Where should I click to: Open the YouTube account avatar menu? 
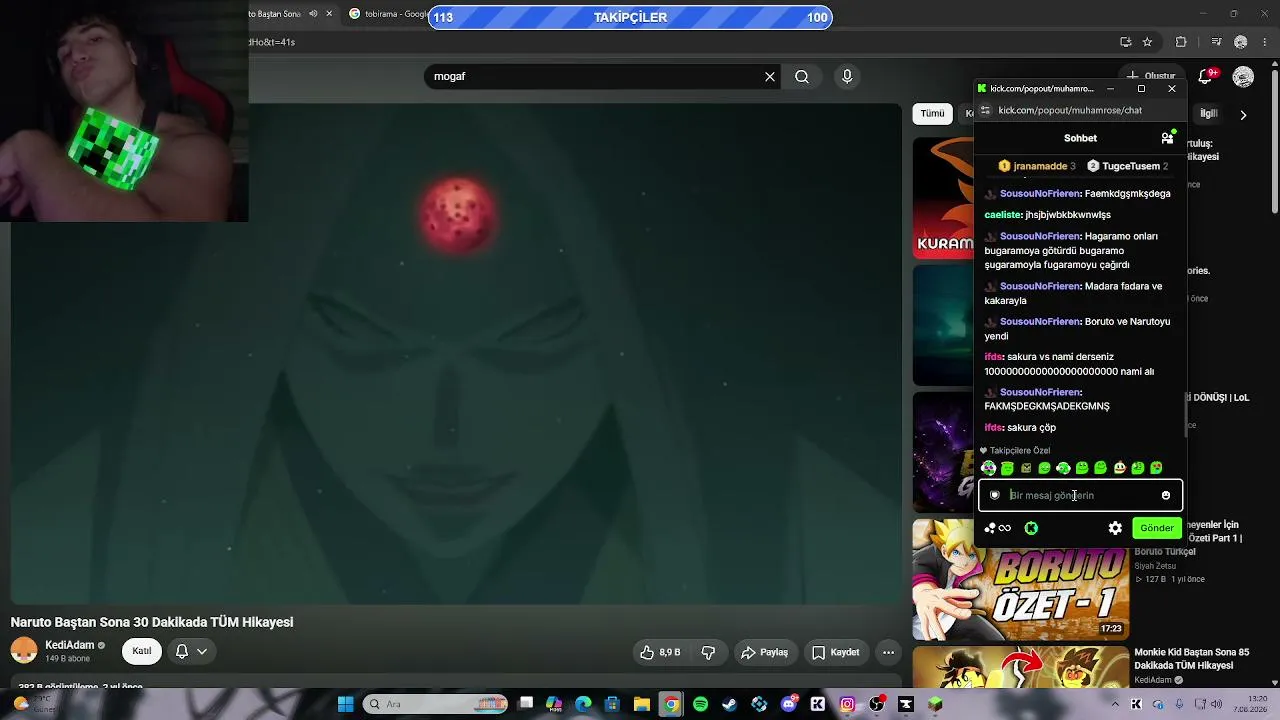click(1243, 77)
